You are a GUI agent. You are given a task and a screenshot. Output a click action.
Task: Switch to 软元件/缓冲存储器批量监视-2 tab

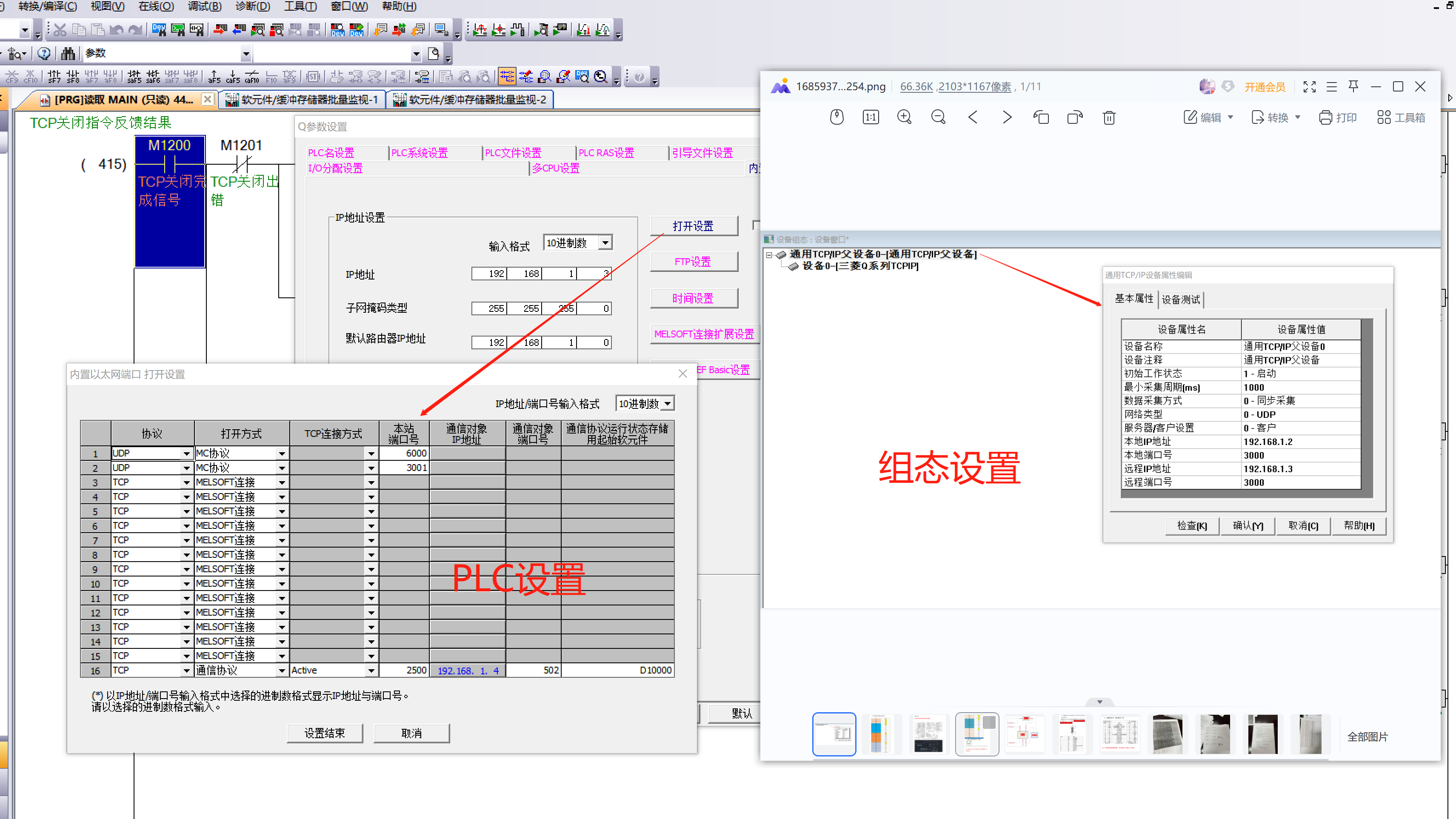click(470, 100)
